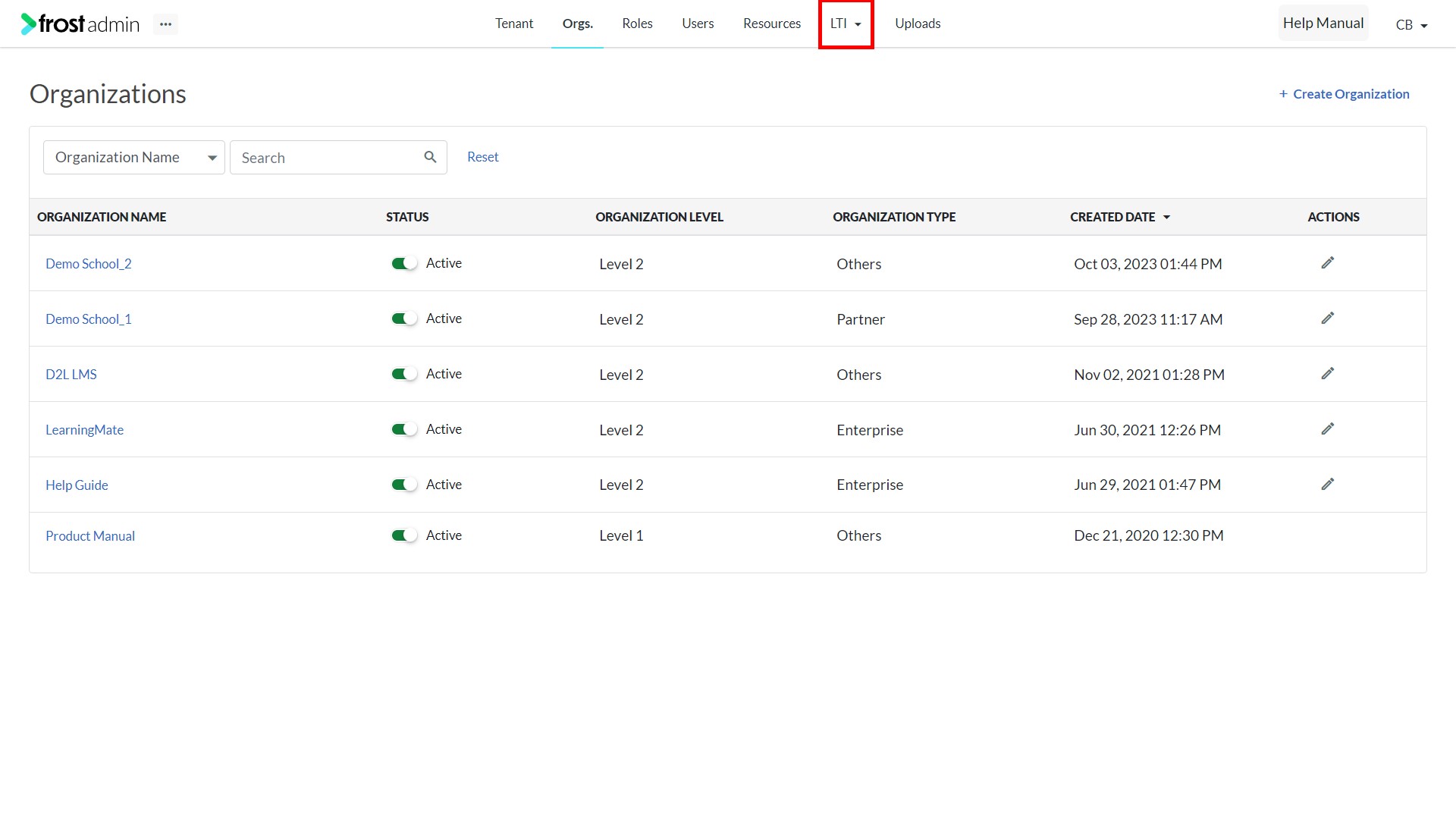
Task: Open the Demo School_2 organization
Action: coord(89,264)
